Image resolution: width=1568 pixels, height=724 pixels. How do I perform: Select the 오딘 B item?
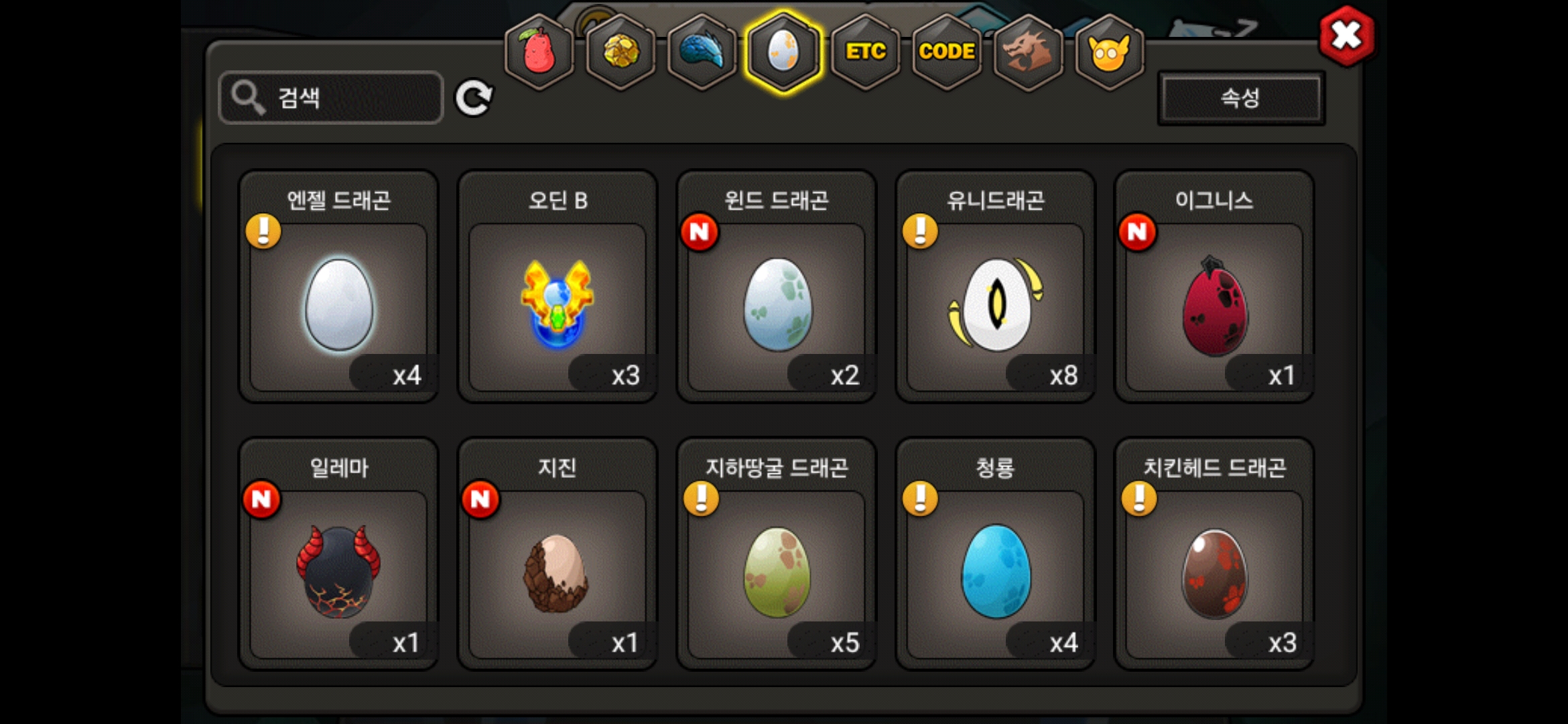pos(558,287)
